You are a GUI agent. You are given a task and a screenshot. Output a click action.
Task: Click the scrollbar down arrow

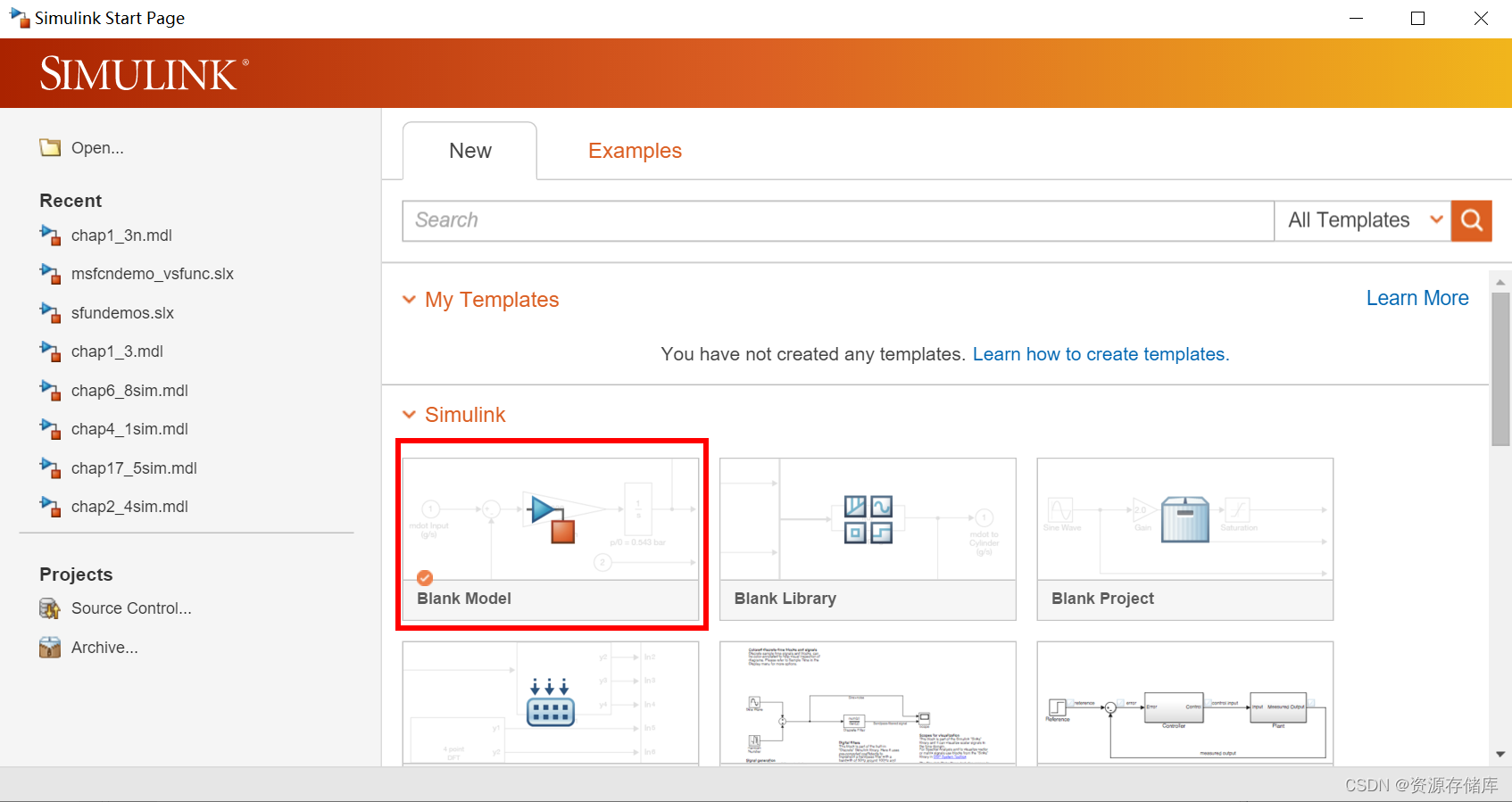(1500, 755)
